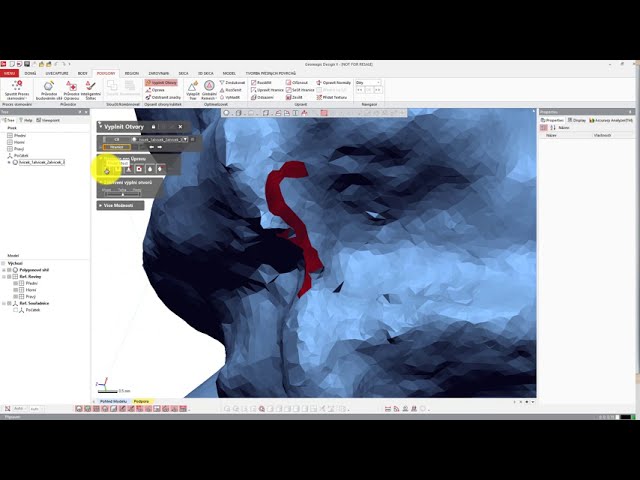This screenshot has height=480, width=640.
Task: Click the Vyplnit Otvory ribbon tool
Action: click(x=162, y=82)
